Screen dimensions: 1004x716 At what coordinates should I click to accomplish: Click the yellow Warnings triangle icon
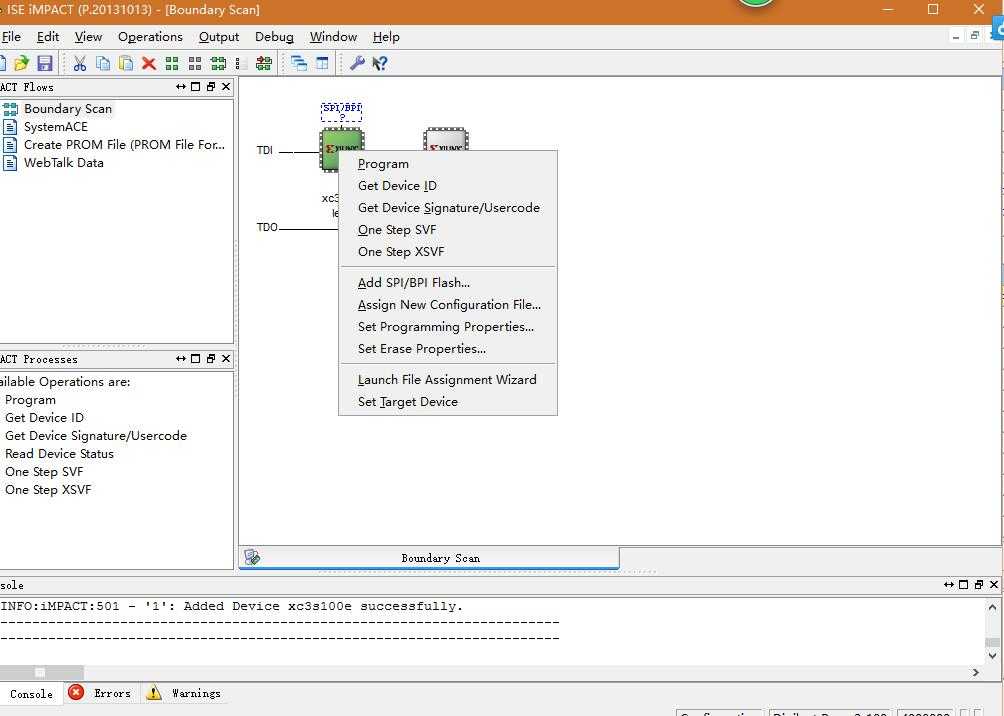pos(154,692)
